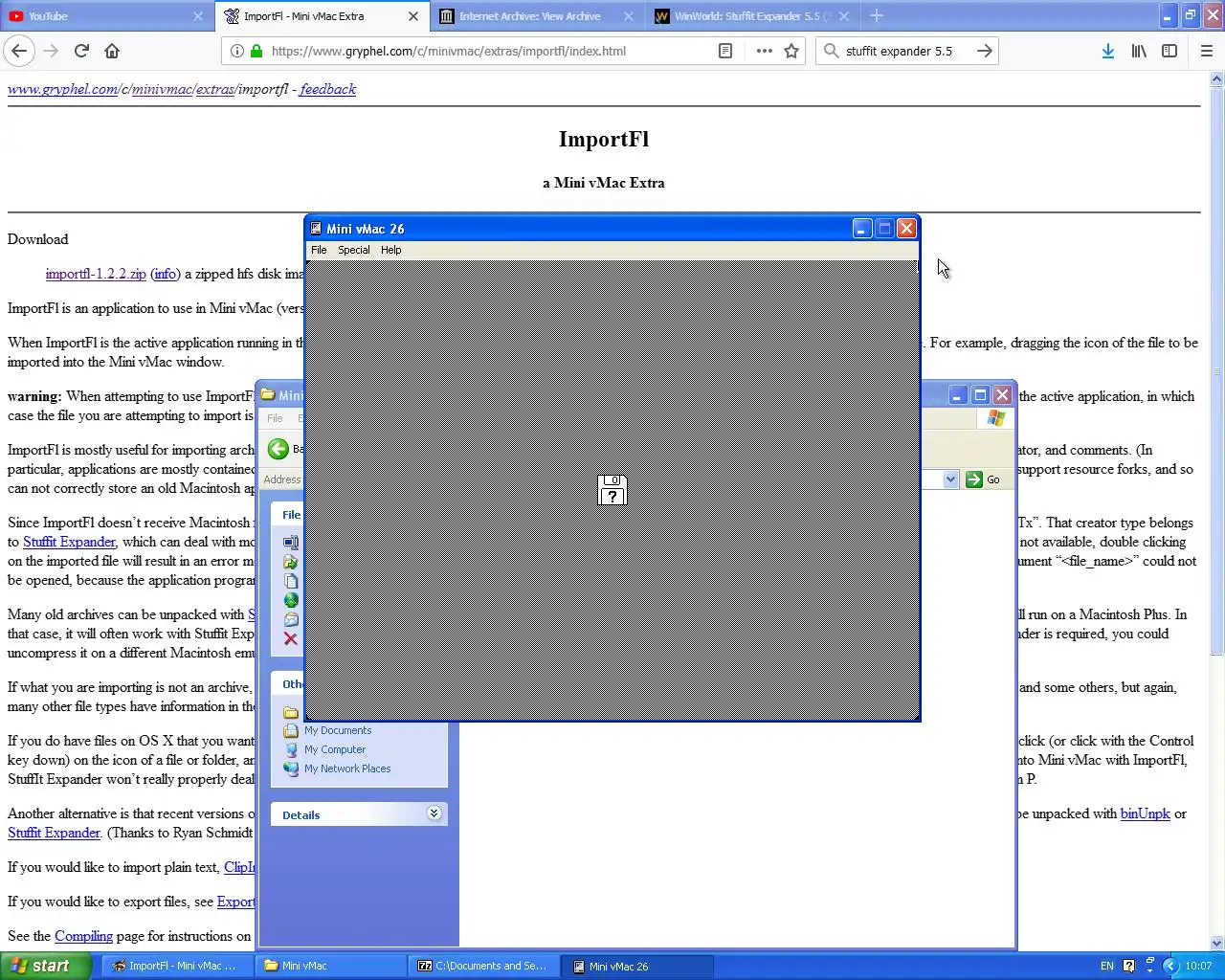Switch to WinWorld Stuffit Expander tab
The height and width of the screenshot is (980, 1225).
(752, 16)
